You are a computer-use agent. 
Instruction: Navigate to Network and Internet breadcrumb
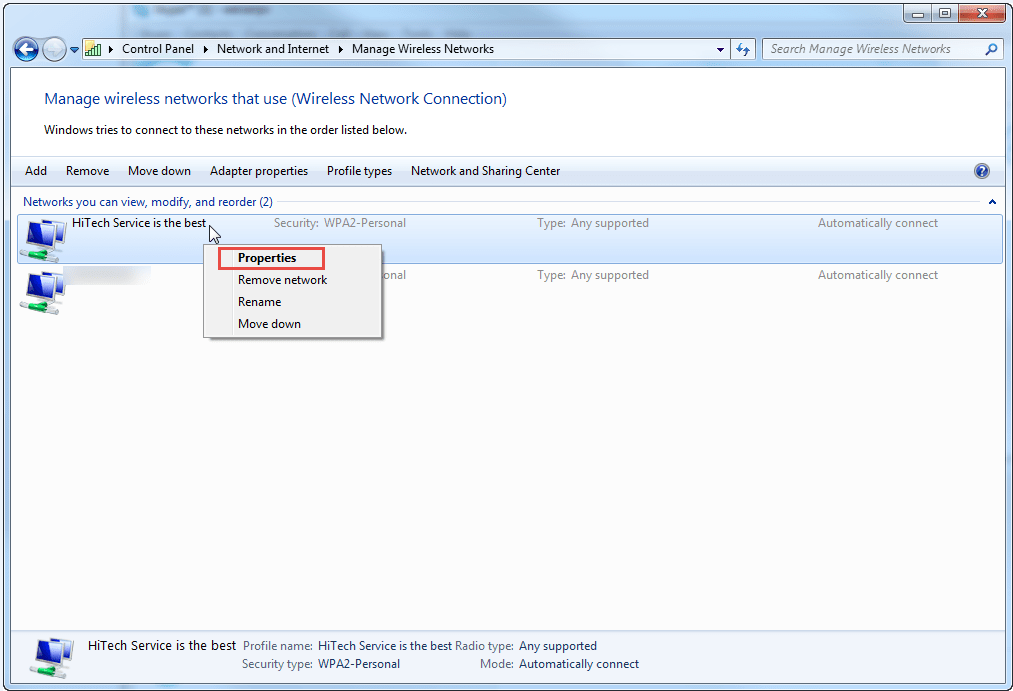(x=273, y=49)
